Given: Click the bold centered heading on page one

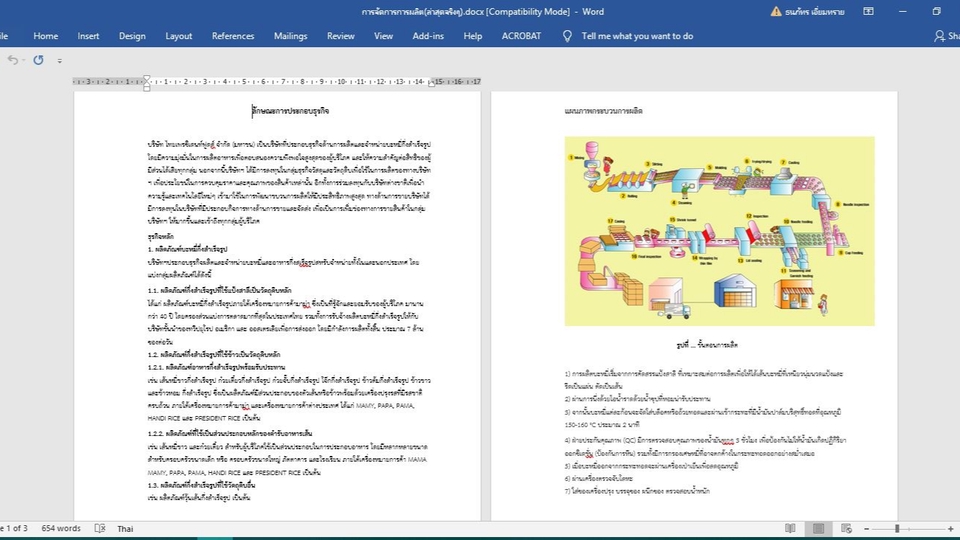Looking at the screenshot, I should [291, 111].
